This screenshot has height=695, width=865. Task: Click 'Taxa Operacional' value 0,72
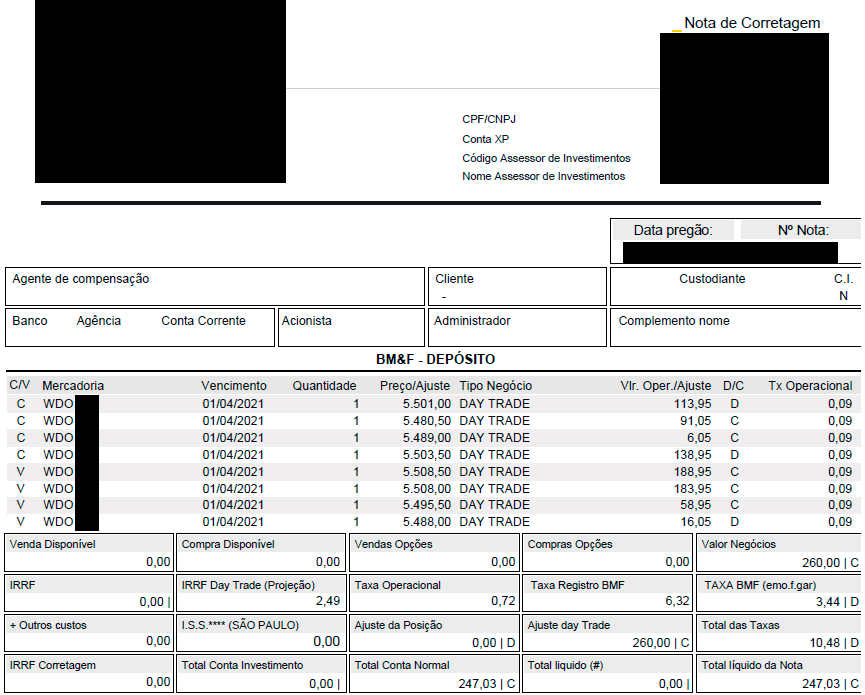point(503,601)
